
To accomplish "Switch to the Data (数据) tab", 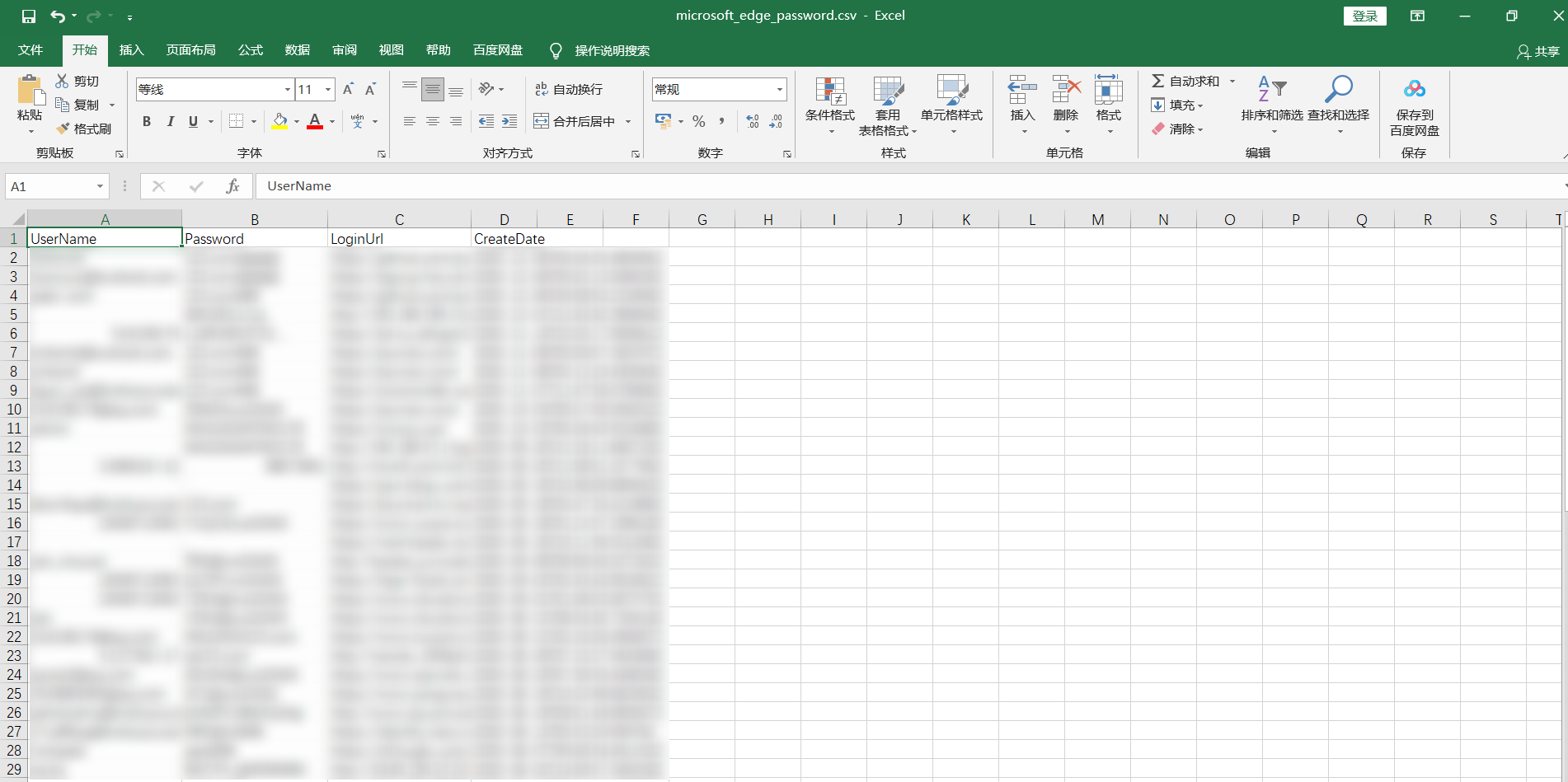I will point(298,50).
